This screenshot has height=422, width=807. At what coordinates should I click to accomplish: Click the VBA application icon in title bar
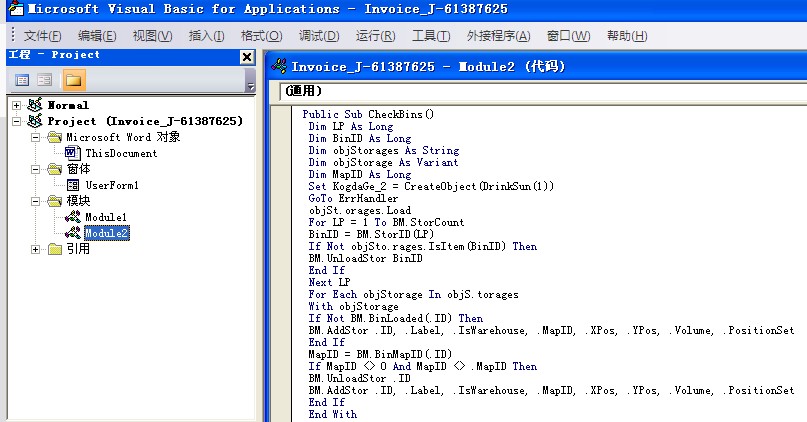tap(16, 8)
